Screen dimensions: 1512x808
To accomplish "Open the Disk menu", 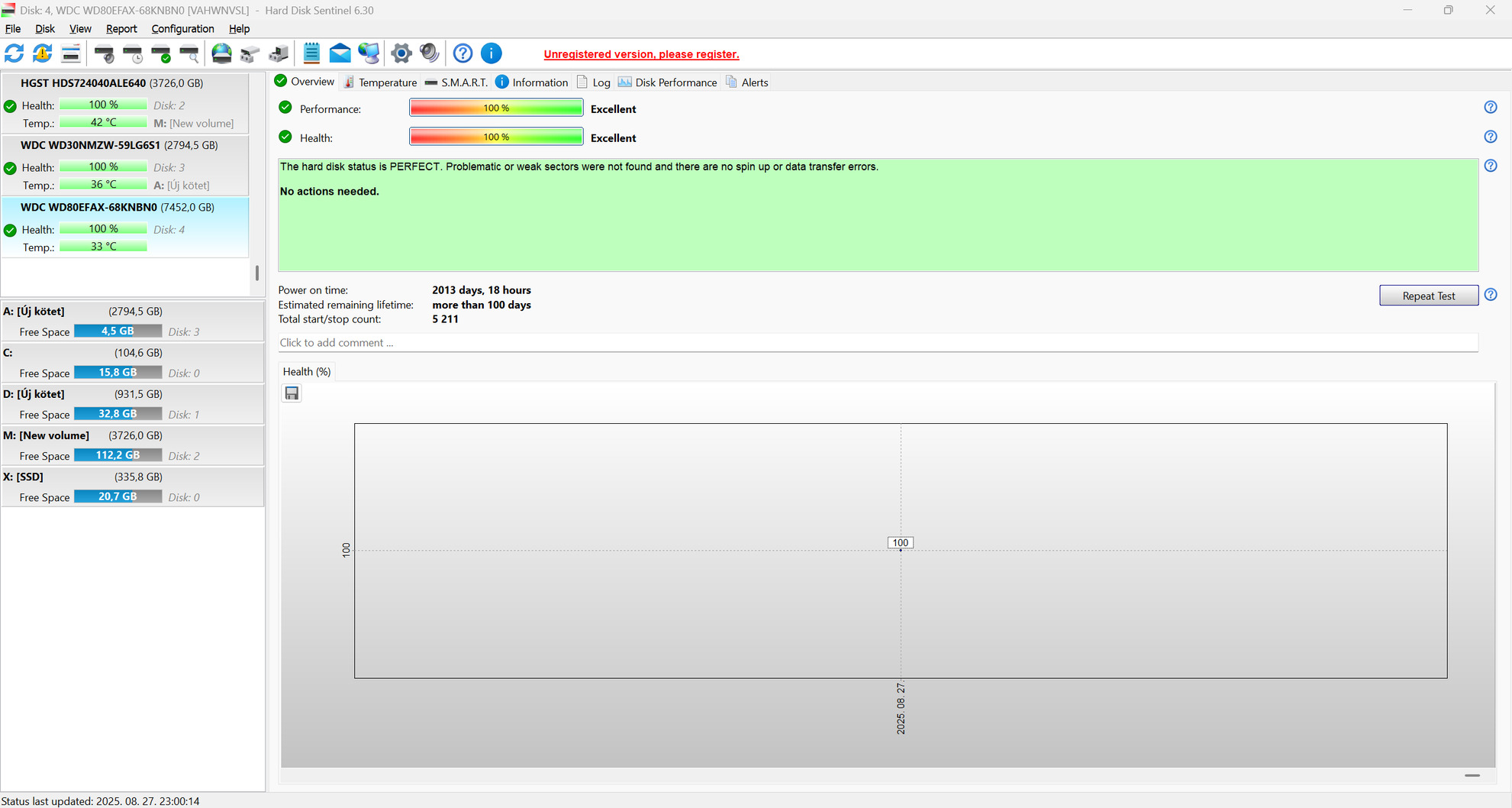I will (45, 29).
